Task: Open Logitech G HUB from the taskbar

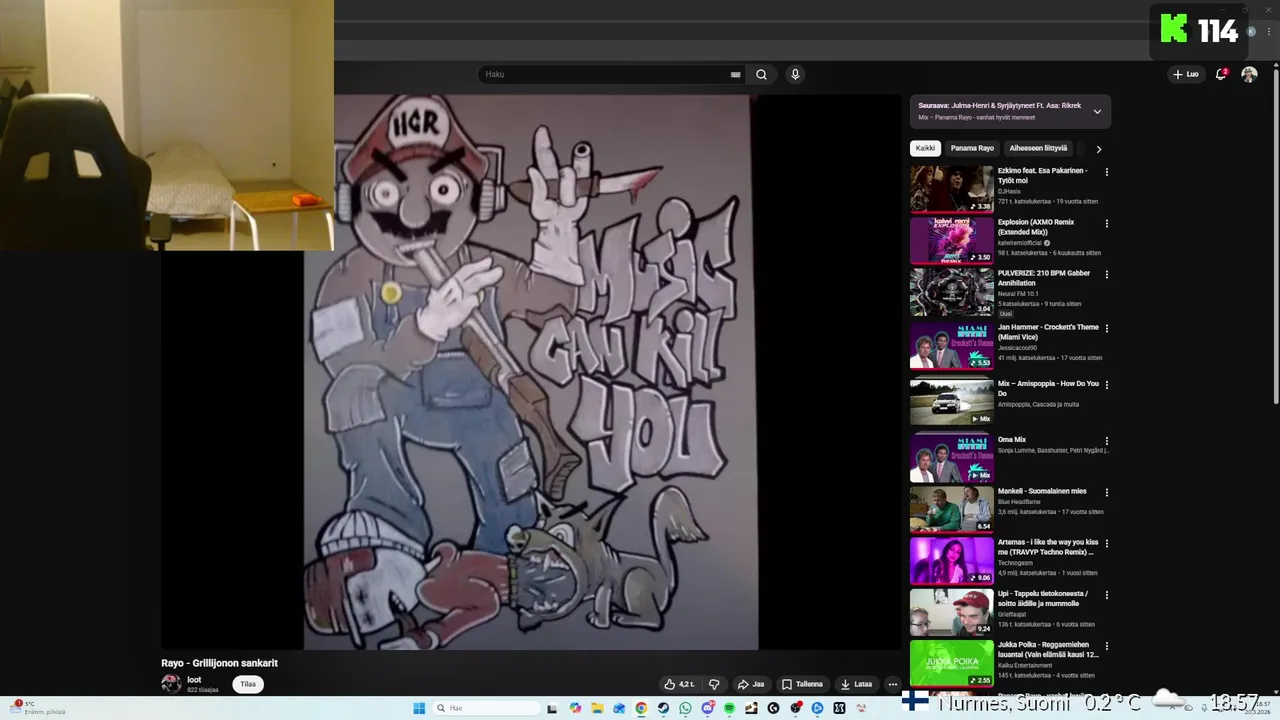Action: pos(773,708)
